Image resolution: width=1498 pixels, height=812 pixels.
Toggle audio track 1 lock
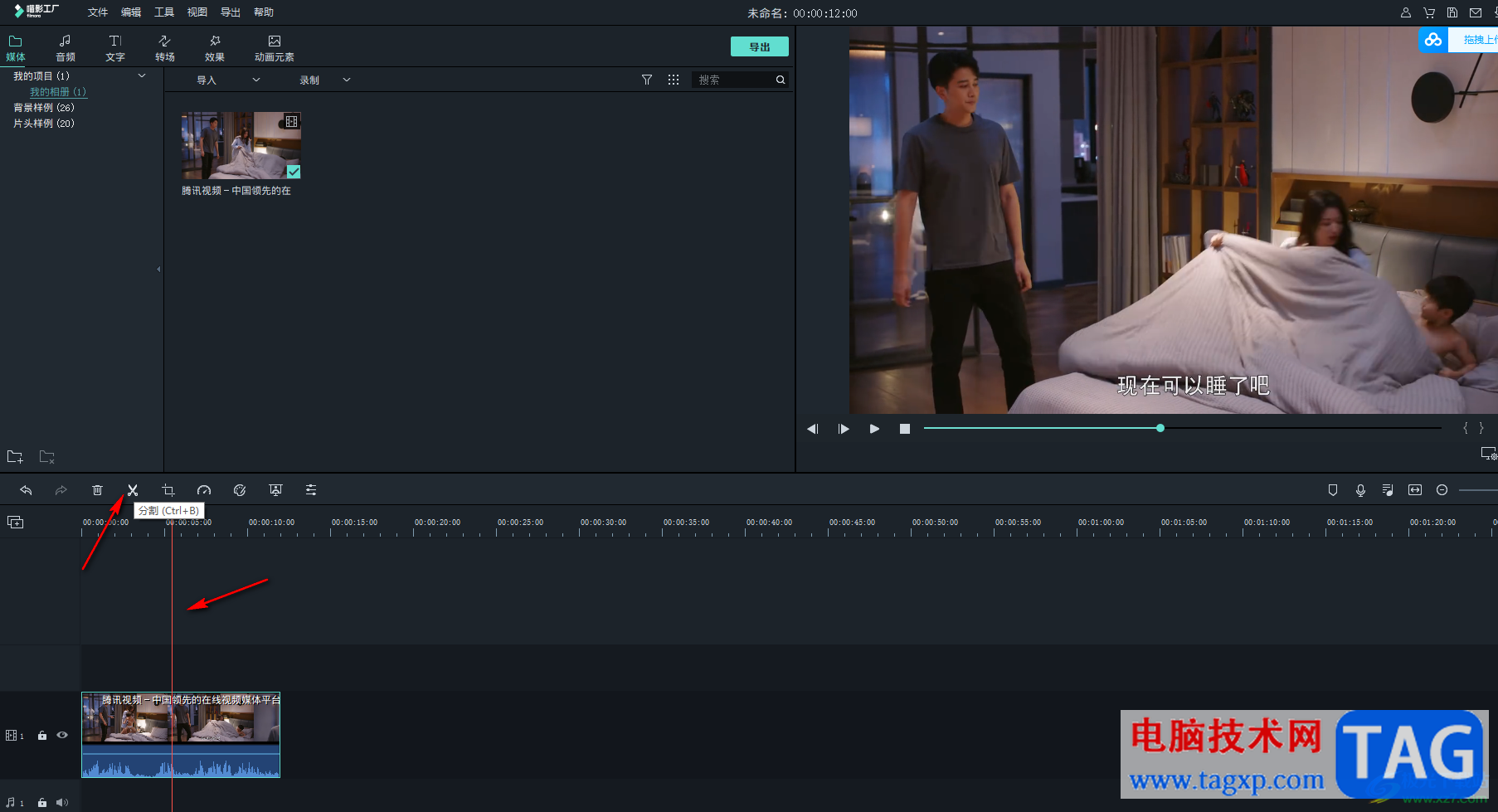[x=42, y=803]
